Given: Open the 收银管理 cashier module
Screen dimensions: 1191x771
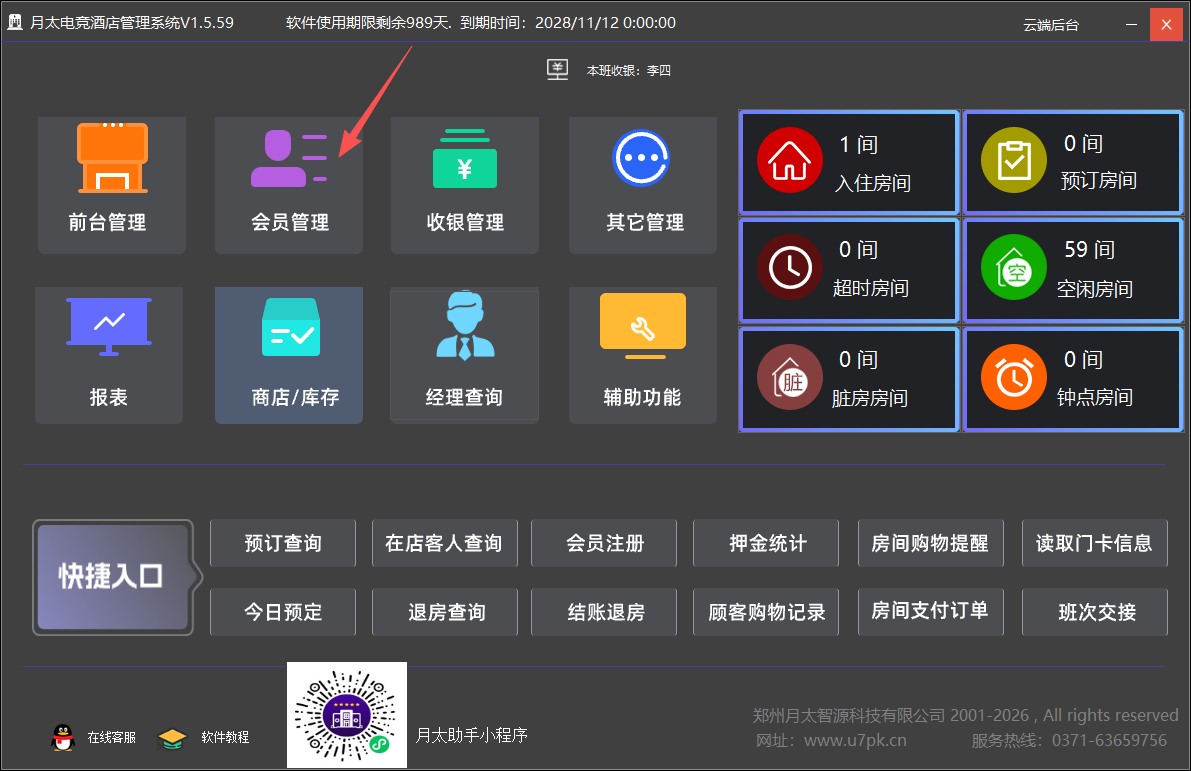Looking at the screenshot, I should click(x=465, y=184).
